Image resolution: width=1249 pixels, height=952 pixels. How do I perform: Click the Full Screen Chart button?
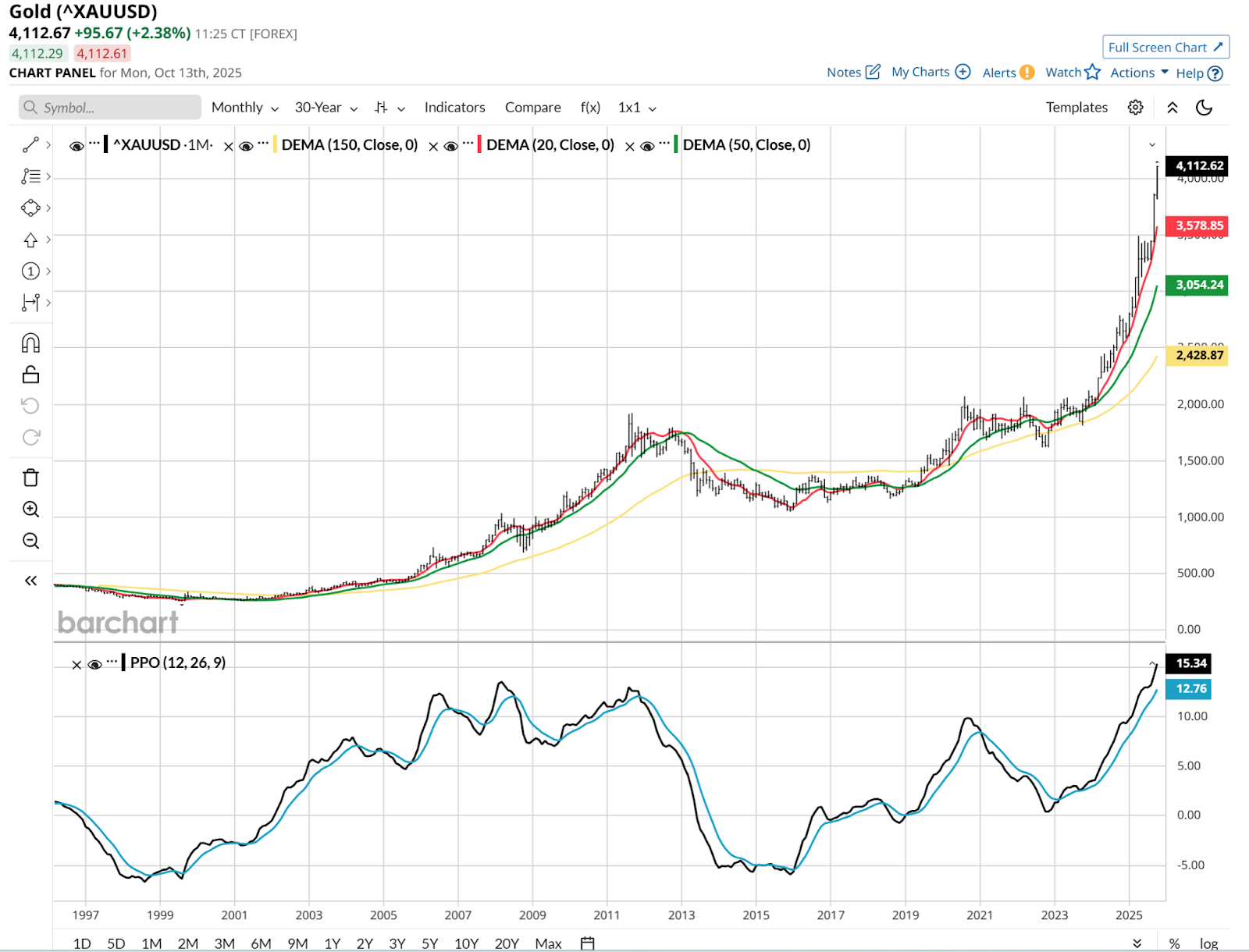click(x=1165, y=48)
